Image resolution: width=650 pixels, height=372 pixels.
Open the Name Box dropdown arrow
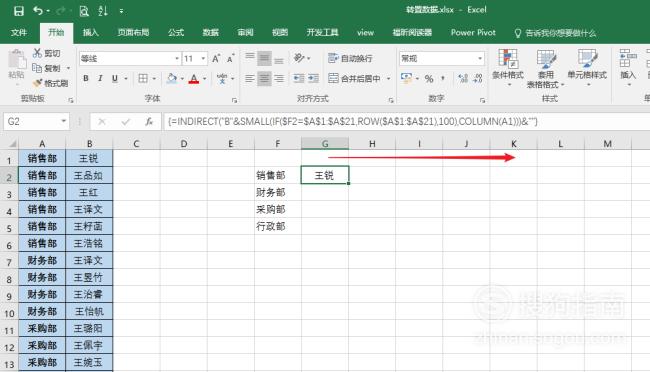(63, 121)
